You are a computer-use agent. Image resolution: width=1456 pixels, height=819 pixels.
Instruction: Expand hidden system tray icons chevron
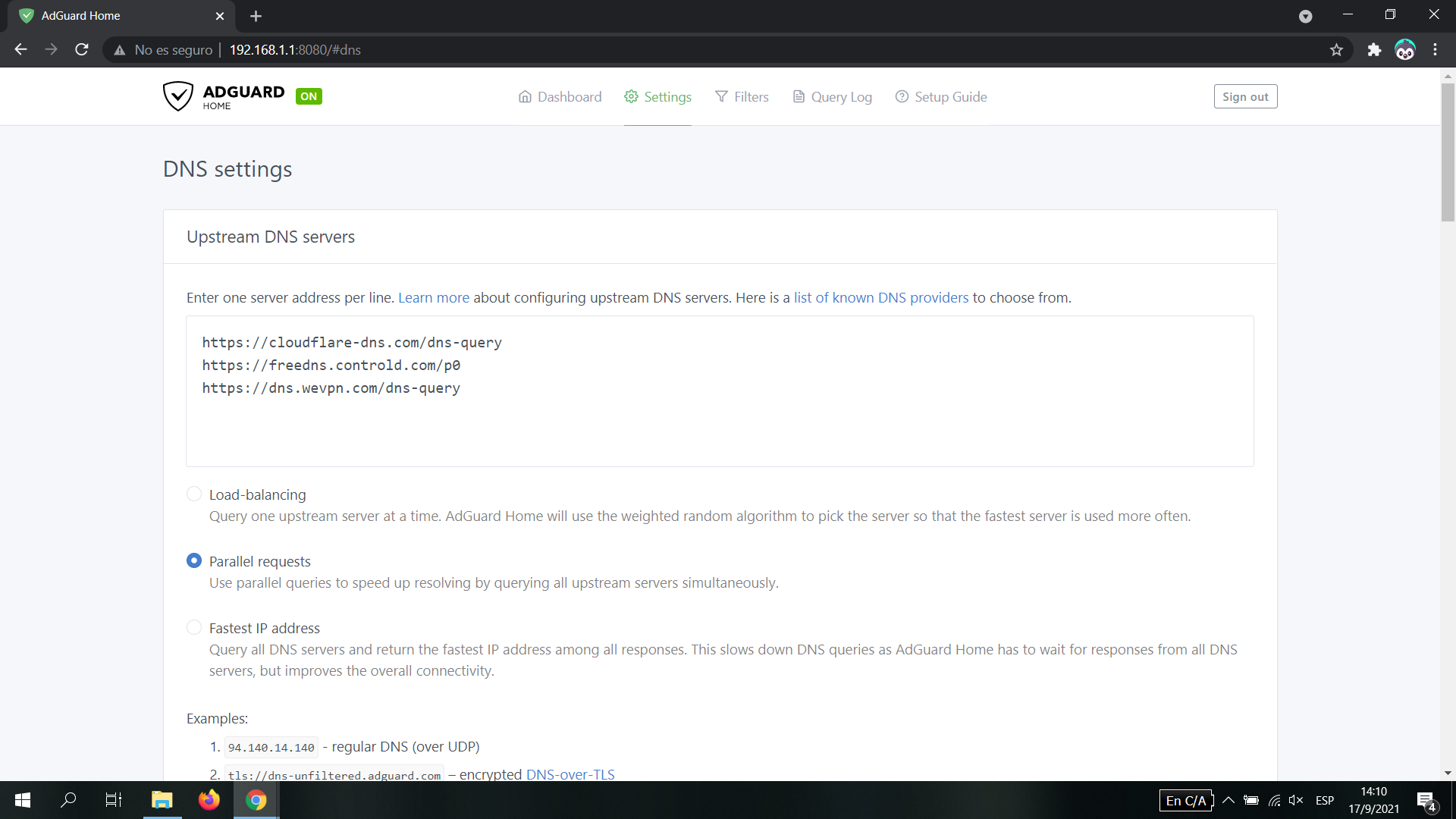tap(1228, 800)
